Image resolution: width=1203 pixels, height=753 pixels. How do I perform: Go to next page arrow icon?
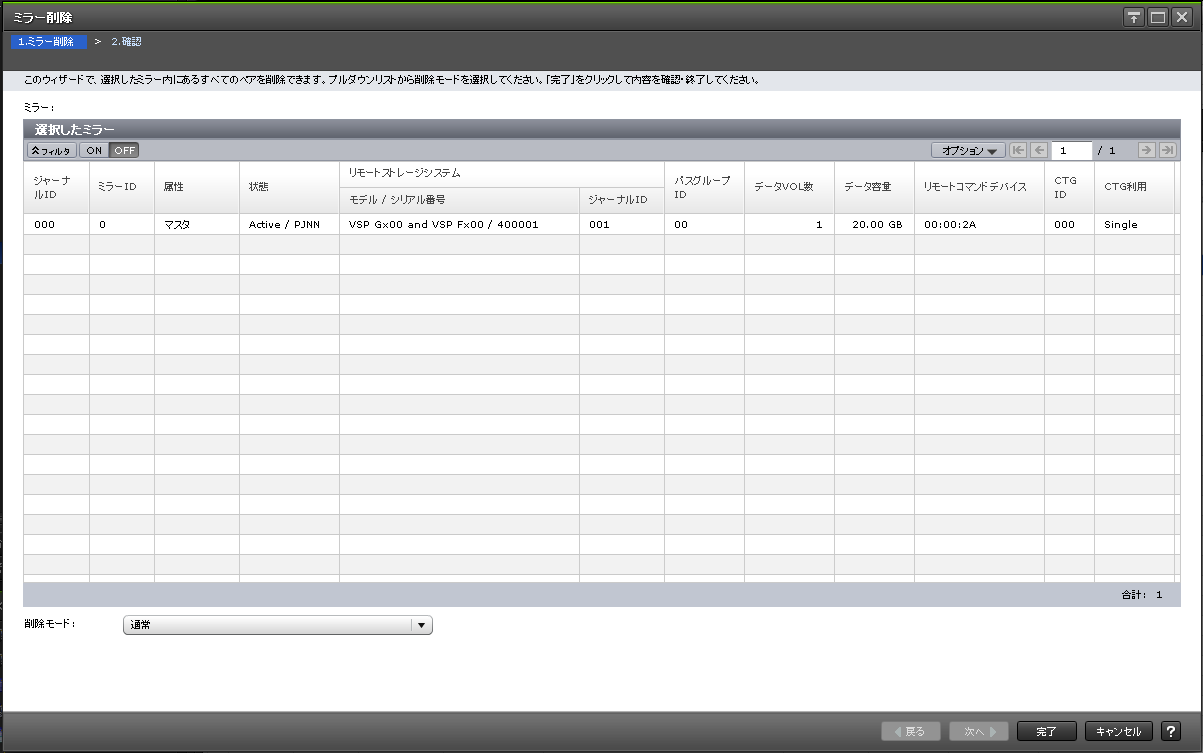coord(1146,150)
